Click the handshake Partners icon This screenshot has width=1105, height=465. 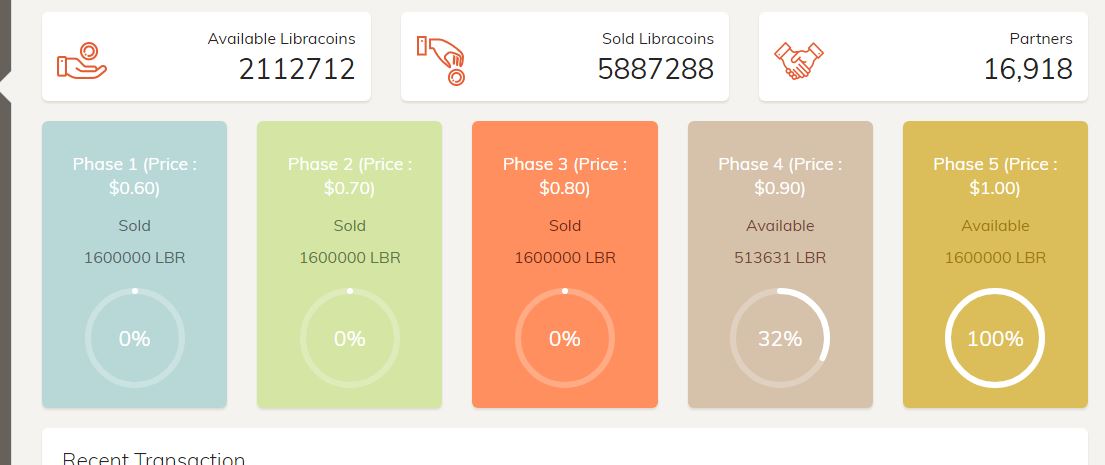[799, 61]
